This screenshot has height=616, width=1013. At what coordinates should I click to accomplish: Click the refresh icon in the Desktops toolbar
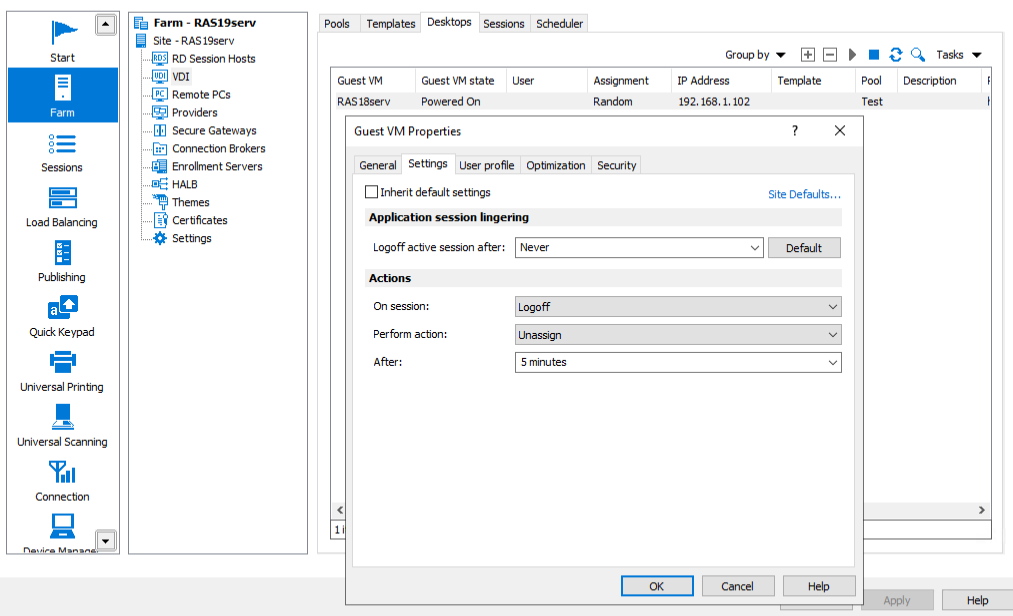click(x=896, y=55)
